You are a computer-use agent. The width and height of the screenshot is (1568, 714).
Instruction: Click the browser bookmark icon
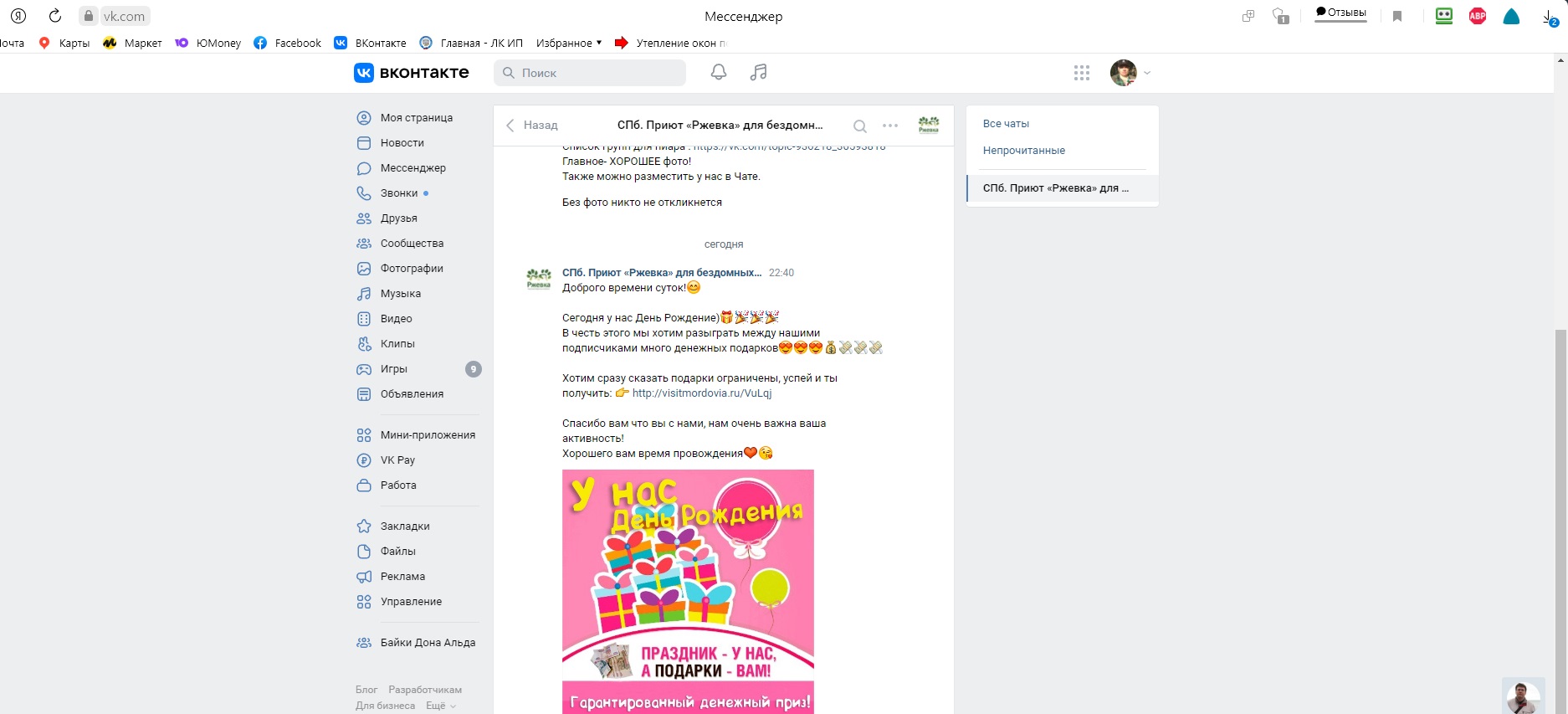click(x=1397, y=16)
